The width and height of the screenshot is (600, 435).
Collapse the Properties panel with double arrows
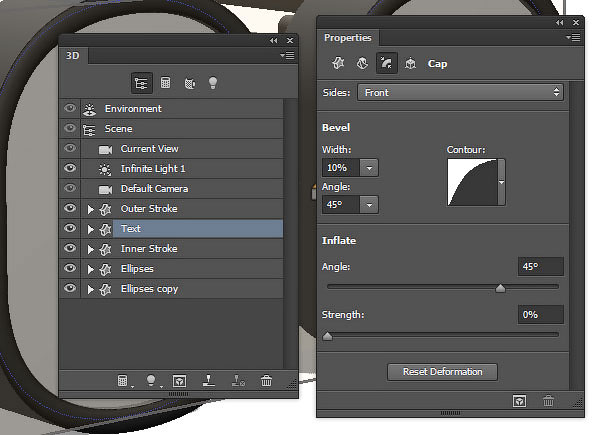[x=559, y=23]
